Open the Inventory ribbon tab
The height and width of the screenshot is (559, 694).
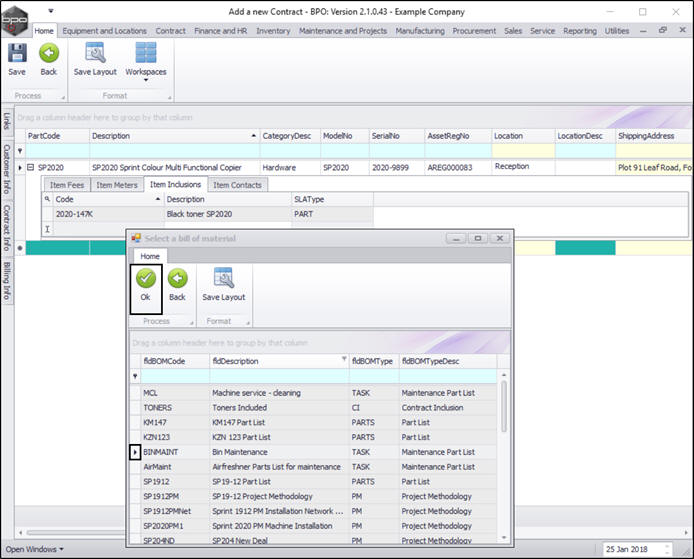point(273,31)
